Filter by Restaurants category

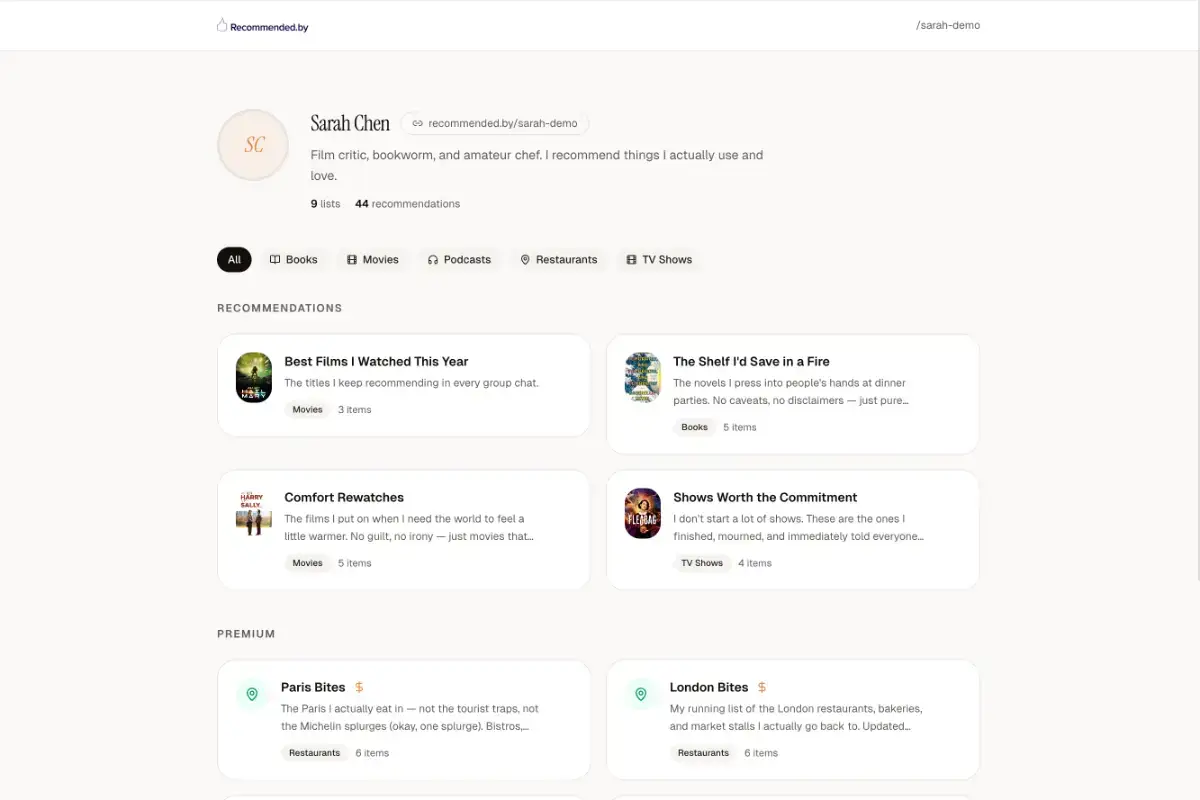pos(558,259)
